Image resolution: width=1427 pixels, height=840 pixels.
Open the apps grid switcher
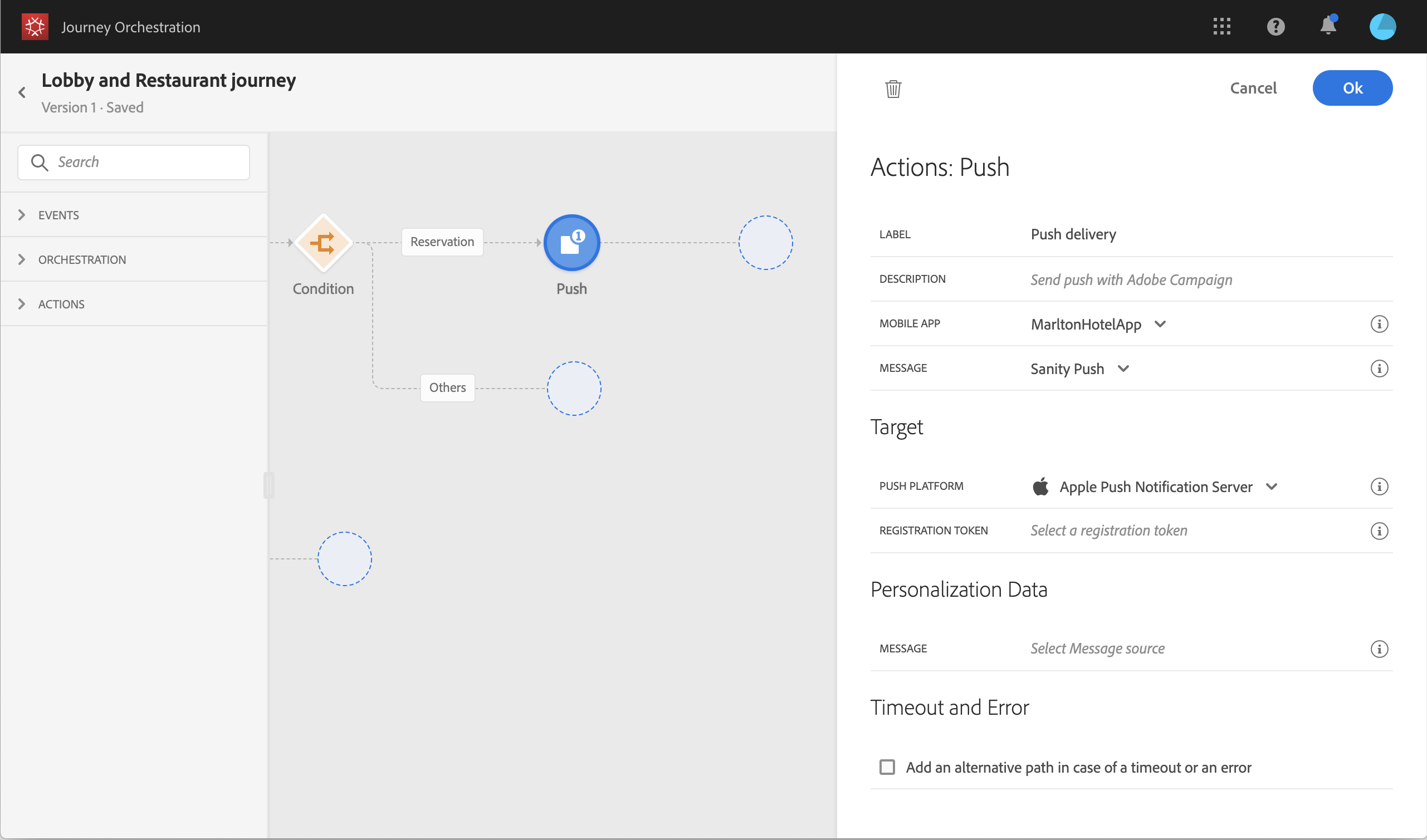(x=1221, y=27)
